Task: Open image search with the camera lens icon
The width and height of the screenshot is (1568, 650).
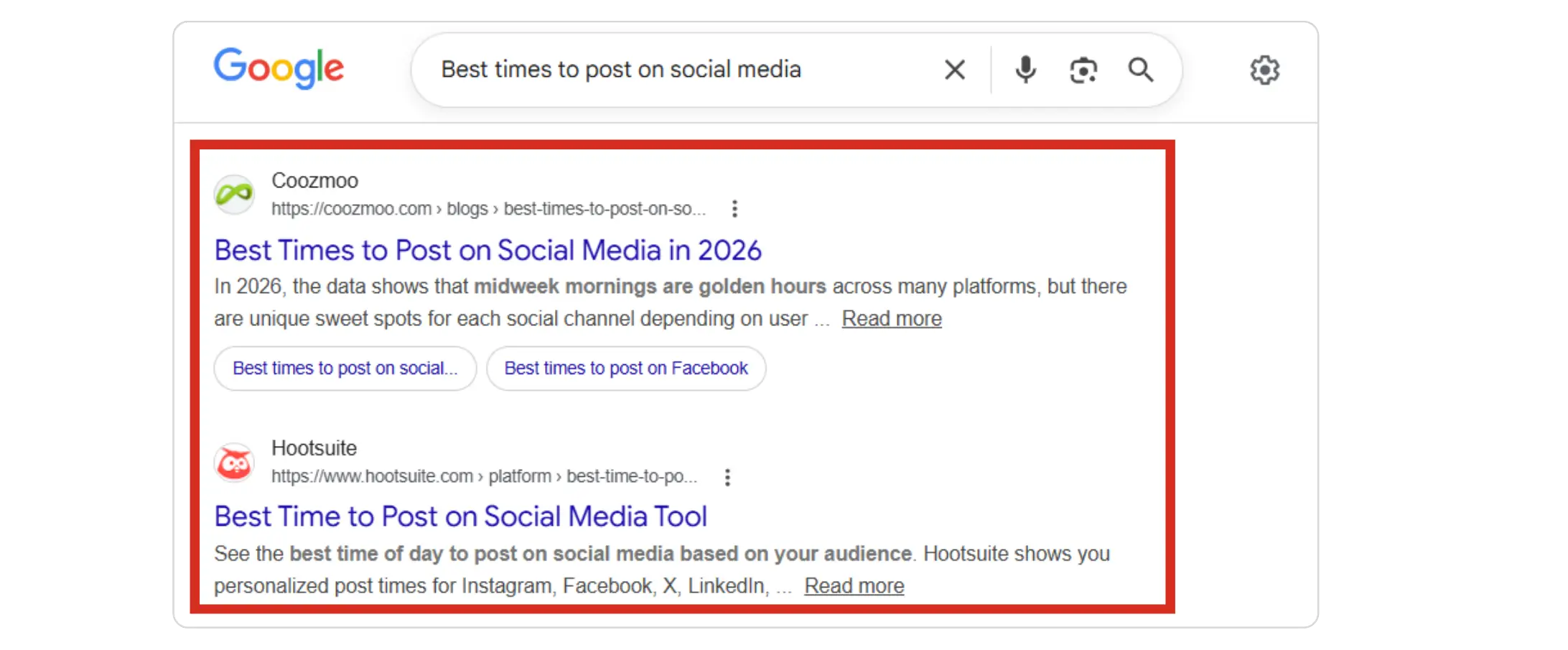Action: click(1083, 70)
